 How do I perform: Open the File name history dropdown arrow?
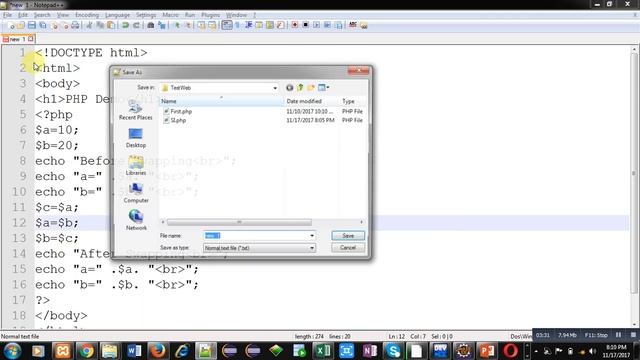(312, 236)
